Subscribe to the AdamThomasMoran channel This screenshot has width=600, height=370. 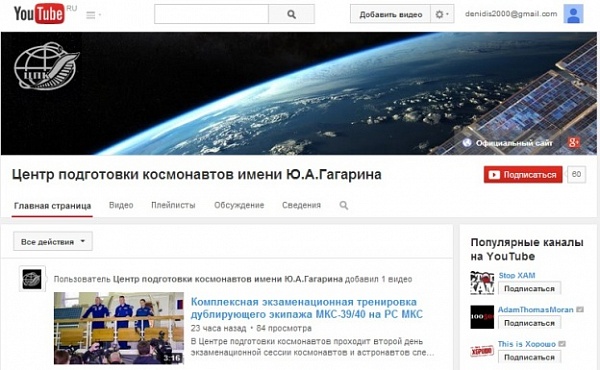529,323
